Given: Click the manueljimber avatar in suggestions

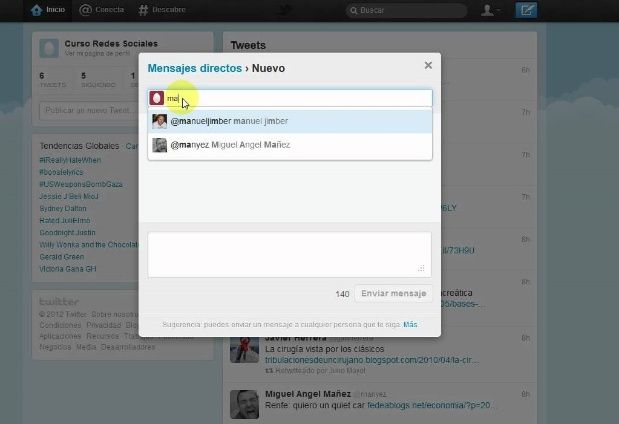Looking at the screenshot, I should pos(159,121).
